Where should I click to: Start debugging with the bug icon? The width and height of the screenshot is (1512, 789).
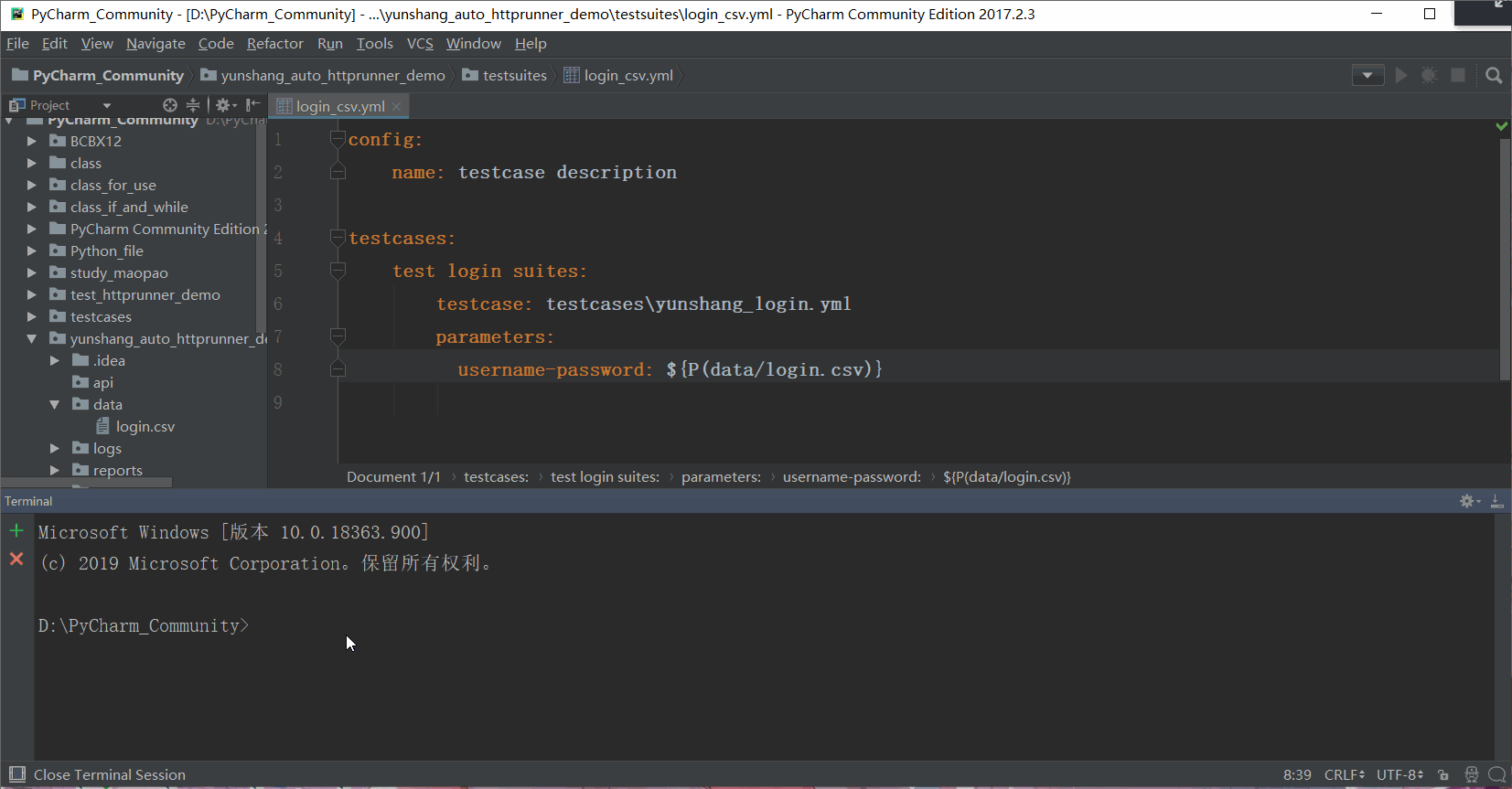[1429, 75]
